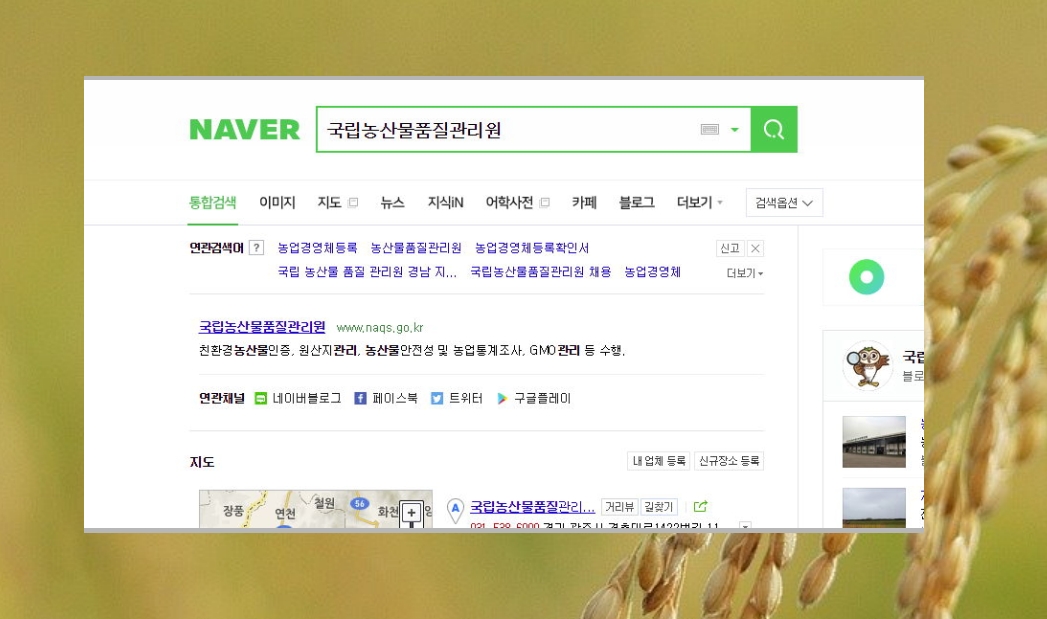Open the 트위터 channel link
The image size is (1047, 619).
pos(457,399)
